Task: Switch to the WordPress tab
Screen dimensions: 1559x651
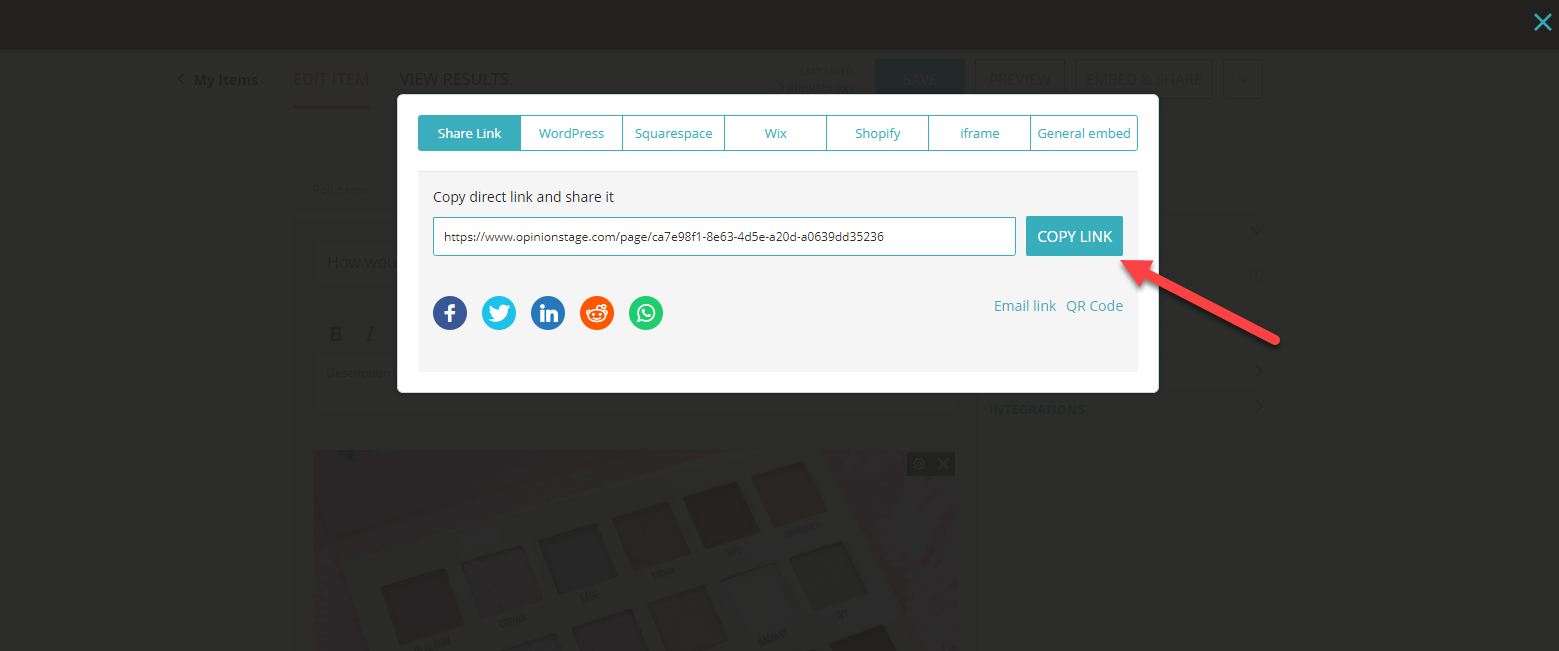Action: [571, 133]
